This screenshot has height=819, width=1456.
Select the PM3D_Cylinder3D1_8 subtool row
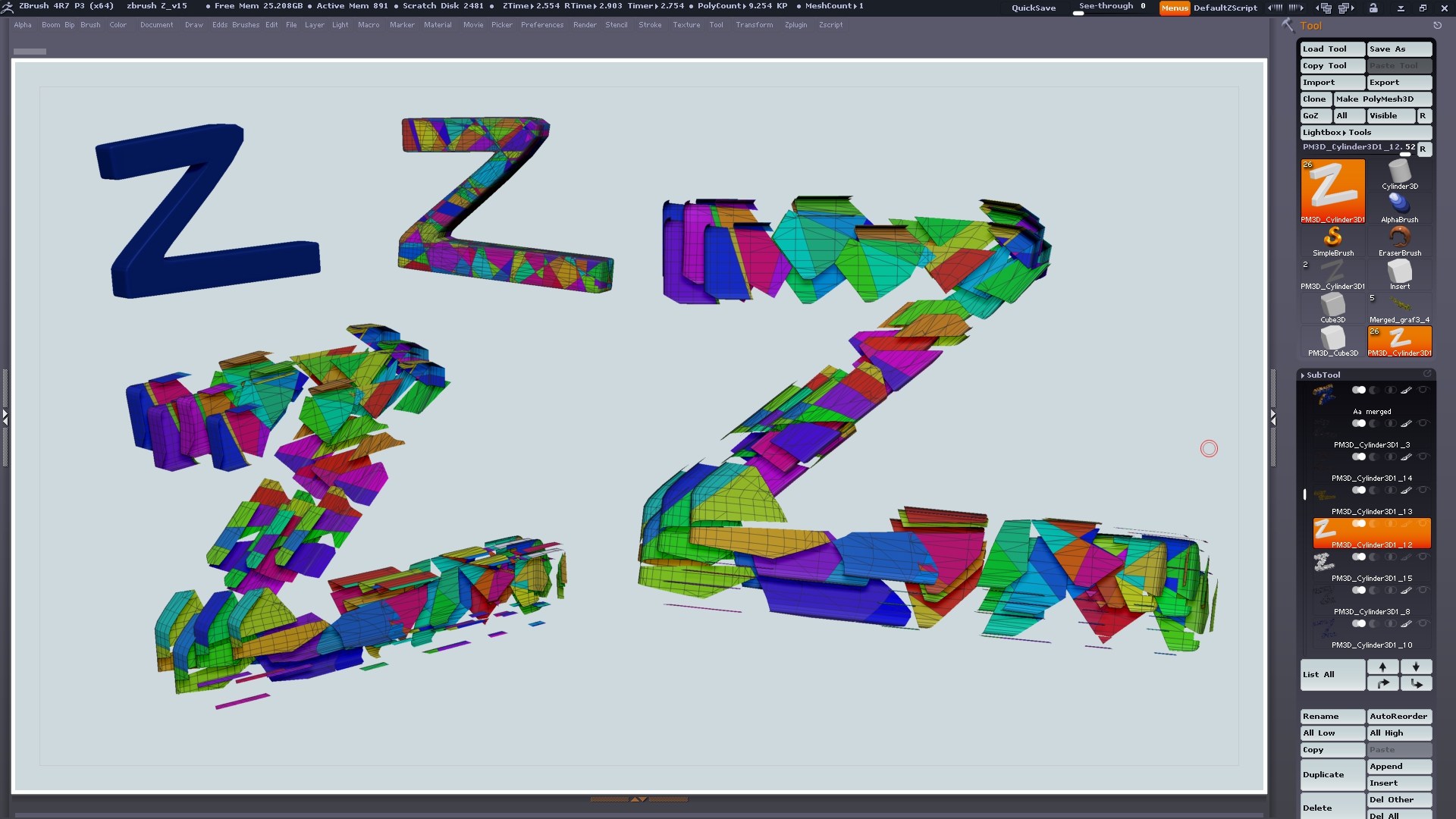(1371, 611)
